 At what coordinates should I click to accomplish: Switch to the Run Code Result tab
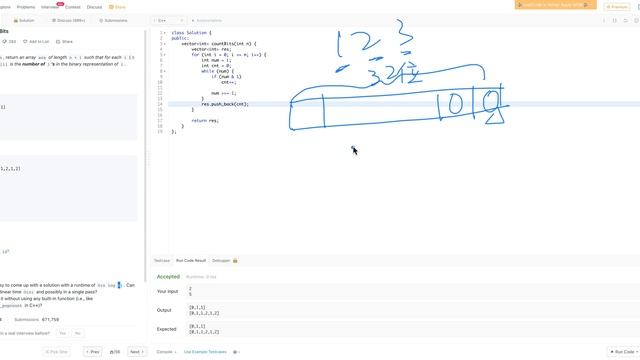[x=191, y=260]
